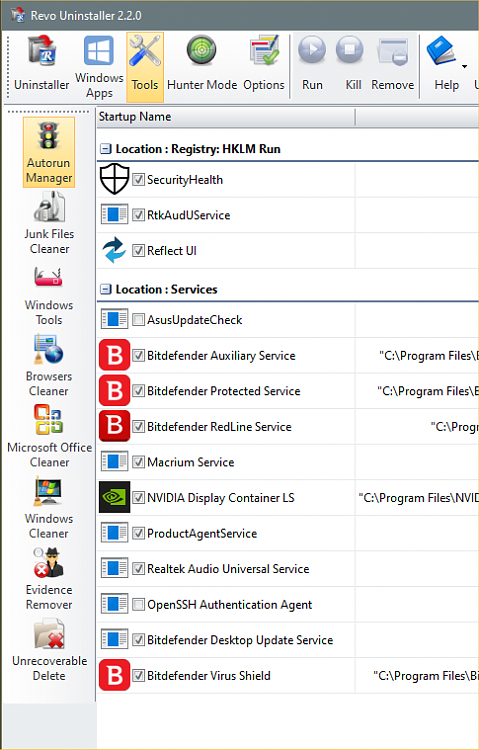This screenshot has height=750, width=479.
Task: Uncheck the Bitdefender Virus Shield checkbox
Action: (138, 676)
